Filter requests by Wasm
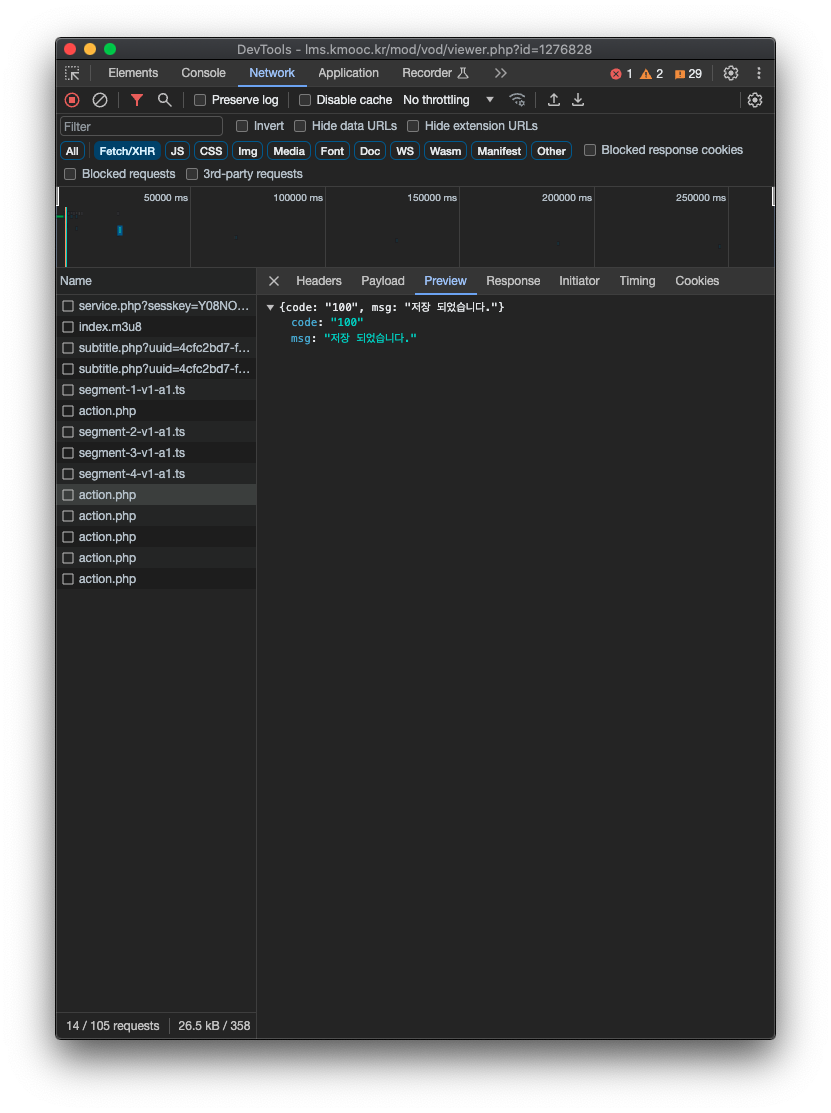831x1113 pixels. [445, 151]
